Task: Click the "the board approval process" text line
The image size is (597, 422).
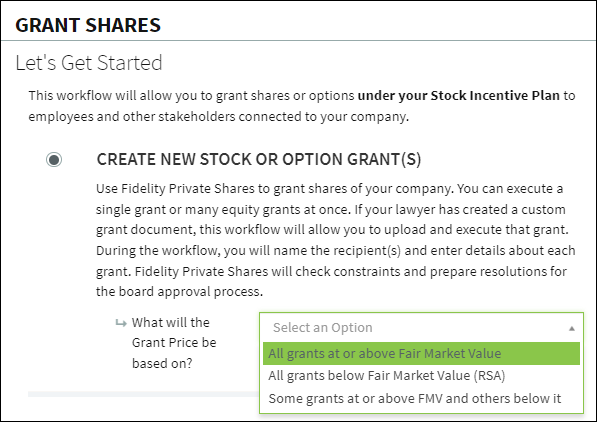Action: pyautogui.click(x=179, y=292)
